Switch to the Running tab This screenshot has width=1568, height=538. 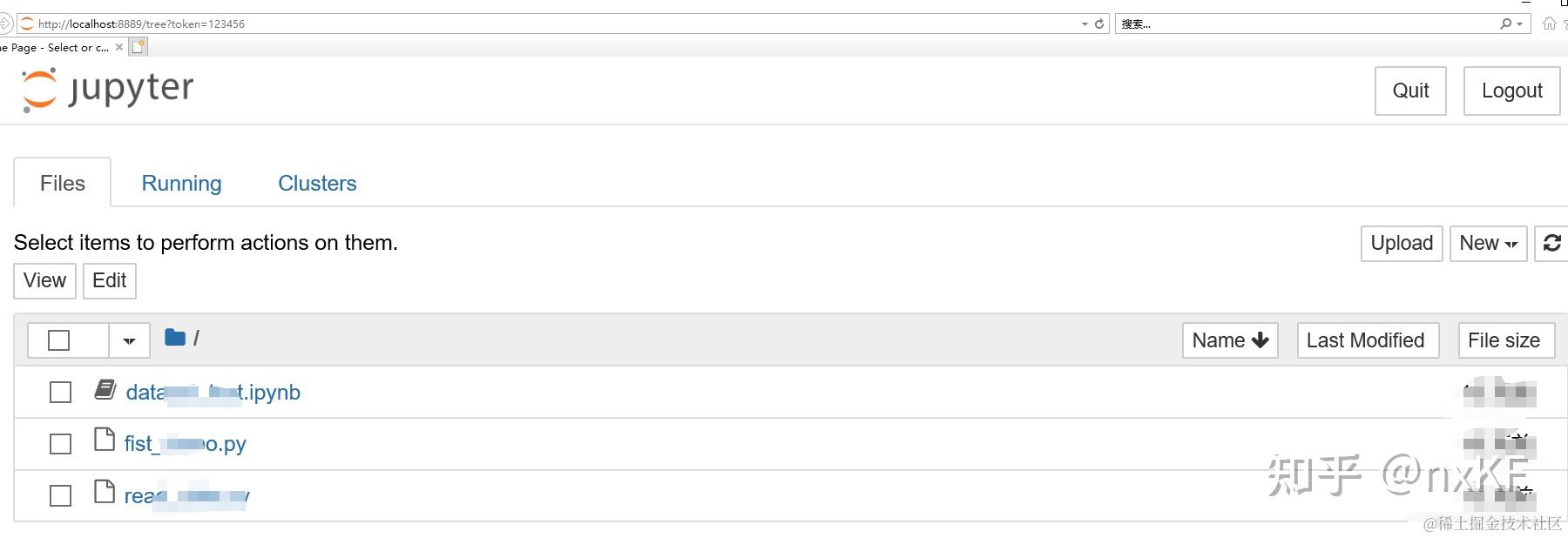click(x=181, y=183)
